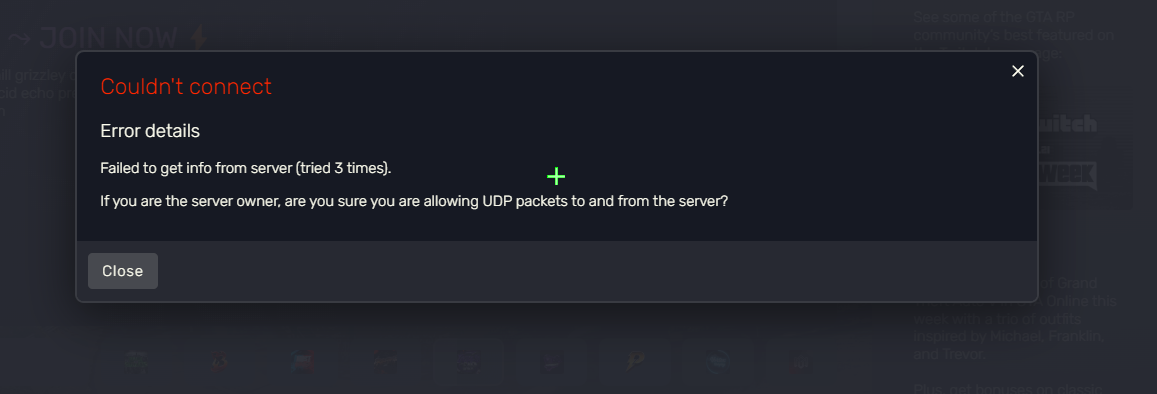Click the lightning bolt icon beside JOIN NOW
Image resolution: width=1157 pixels, height=394 pixels.
click(x=198, y=38)
